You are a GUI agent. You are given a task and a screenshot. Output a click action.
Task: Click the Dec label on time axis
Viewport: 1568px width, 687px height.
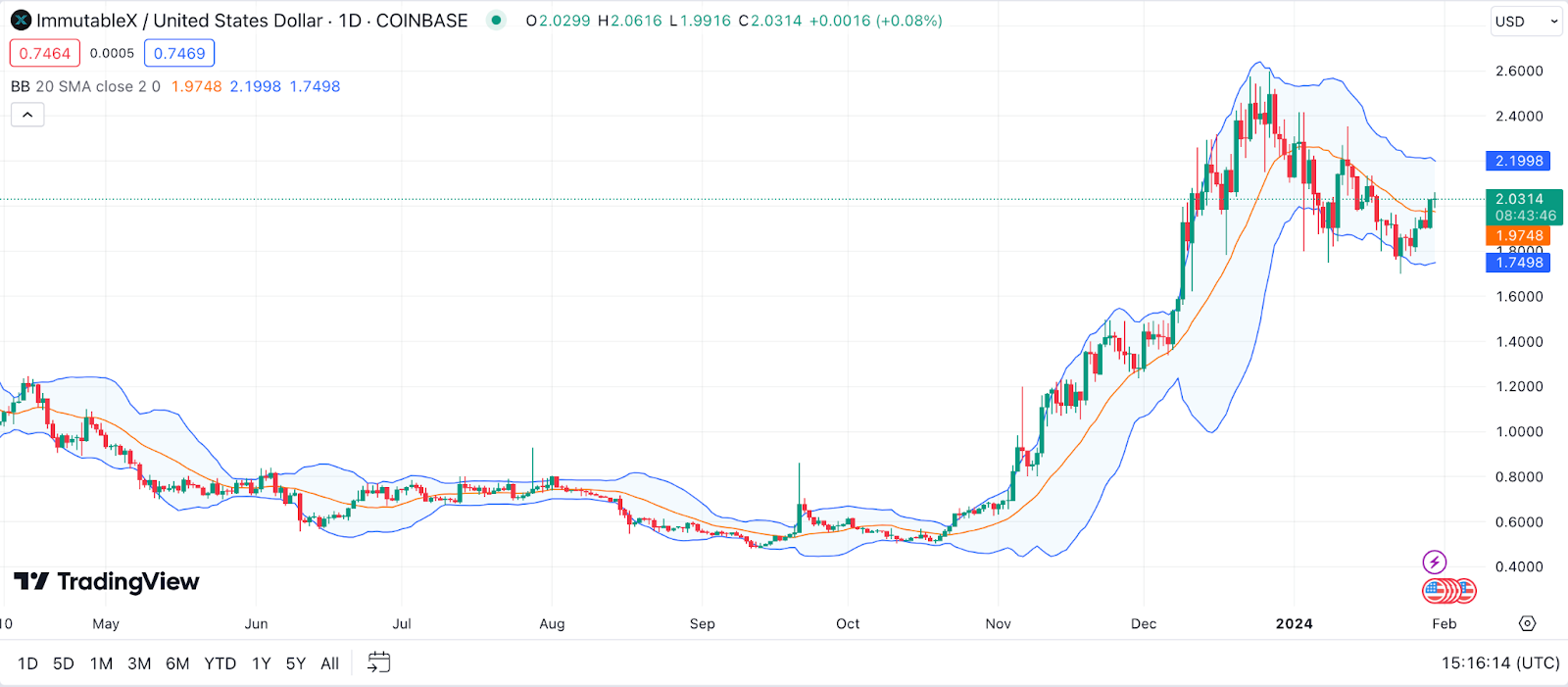1144,623
